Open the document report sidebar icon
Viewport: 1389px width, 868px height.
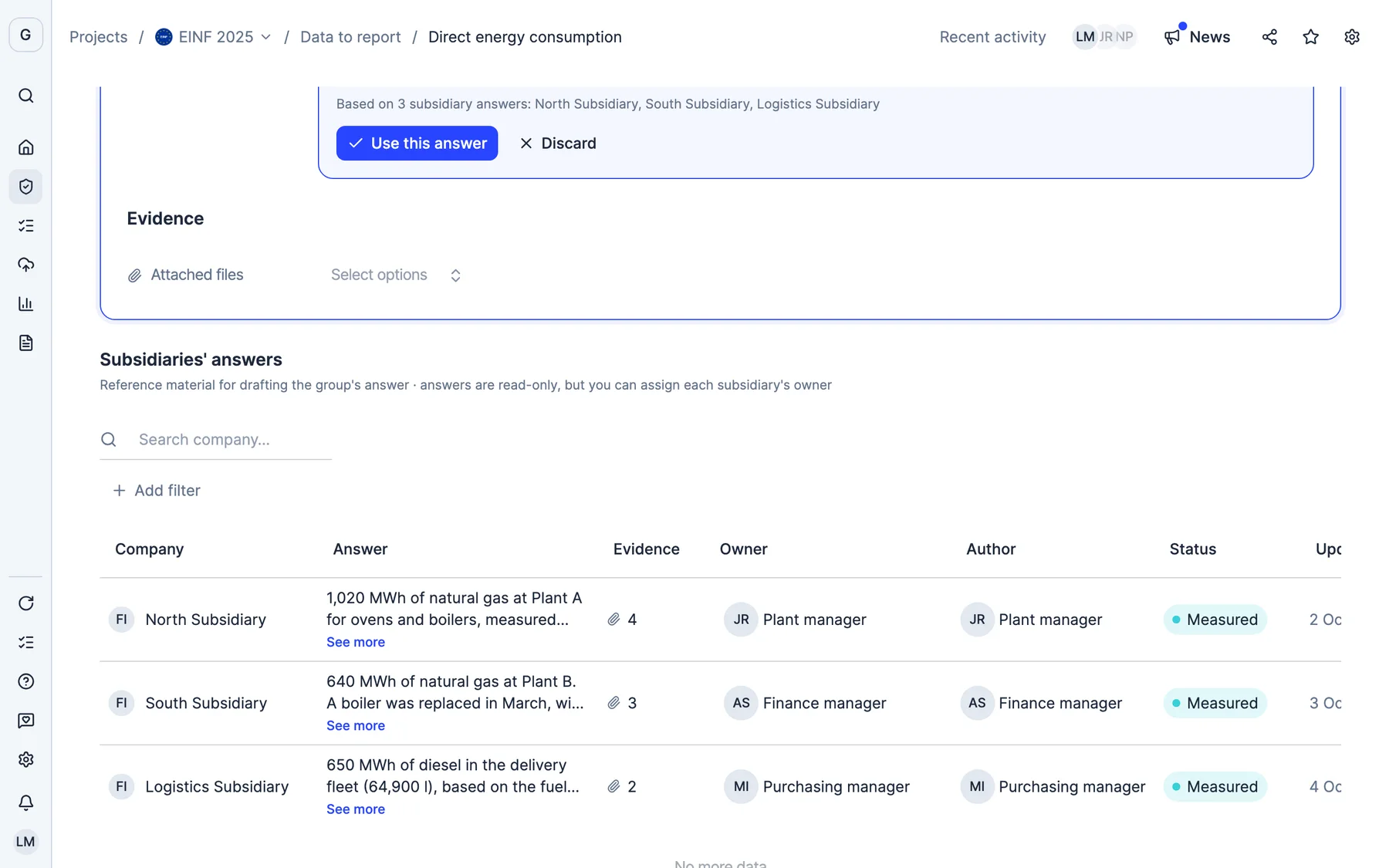[25, 343]
